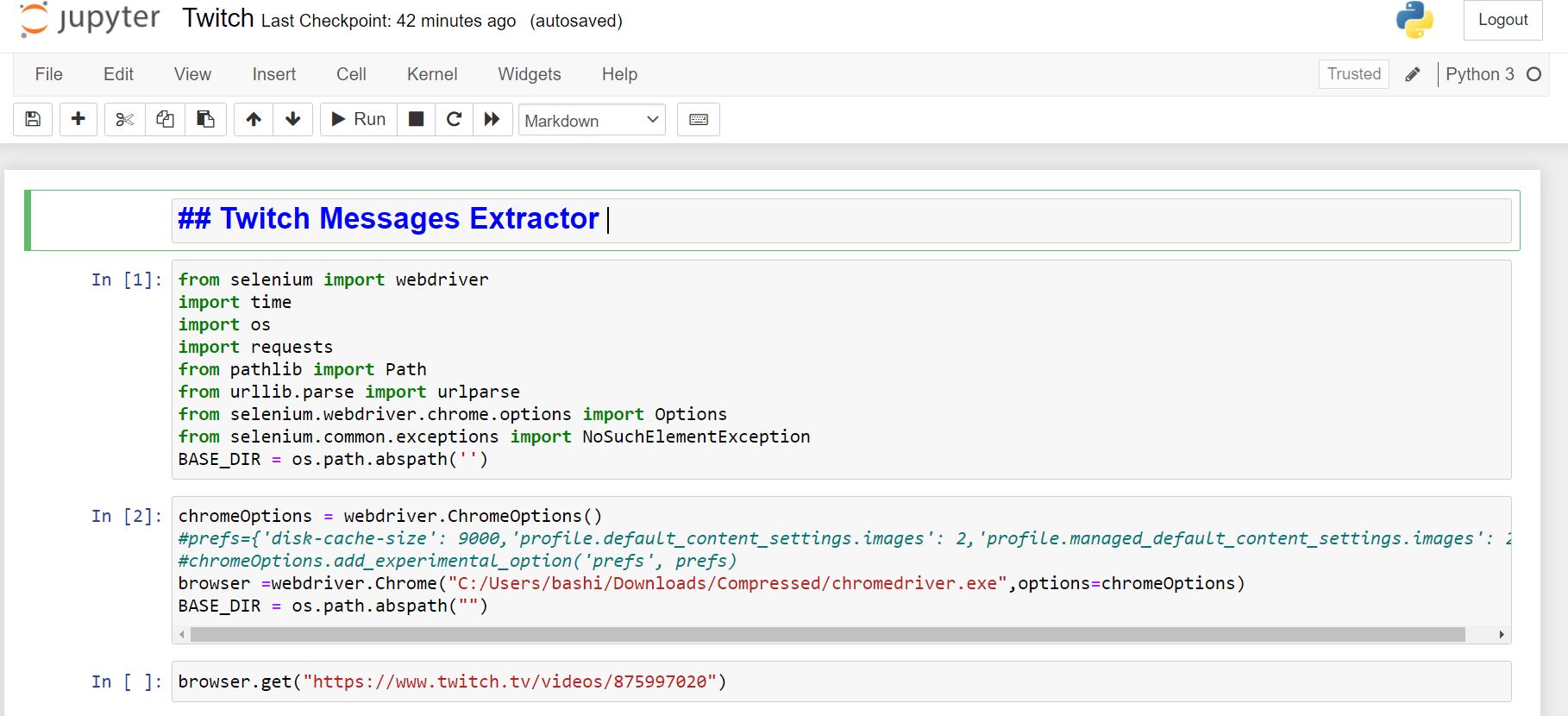Click the add_experimental_option comment line
Screen dimensions: 1568x716
pyautogui.click(x=458, y=561)
